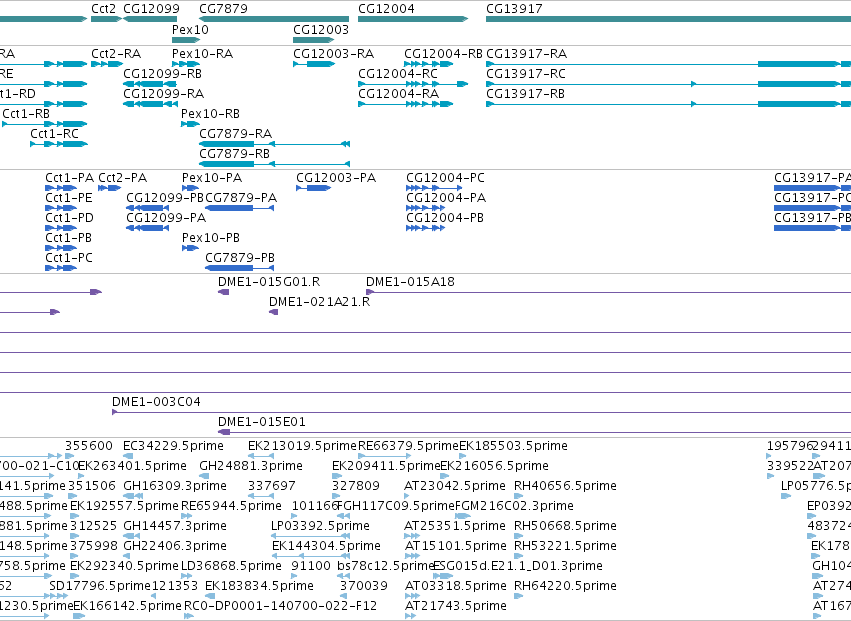Select the EK216056.5prime EST label
Viewport: 851px width, 621px height.
coord(494,466)
